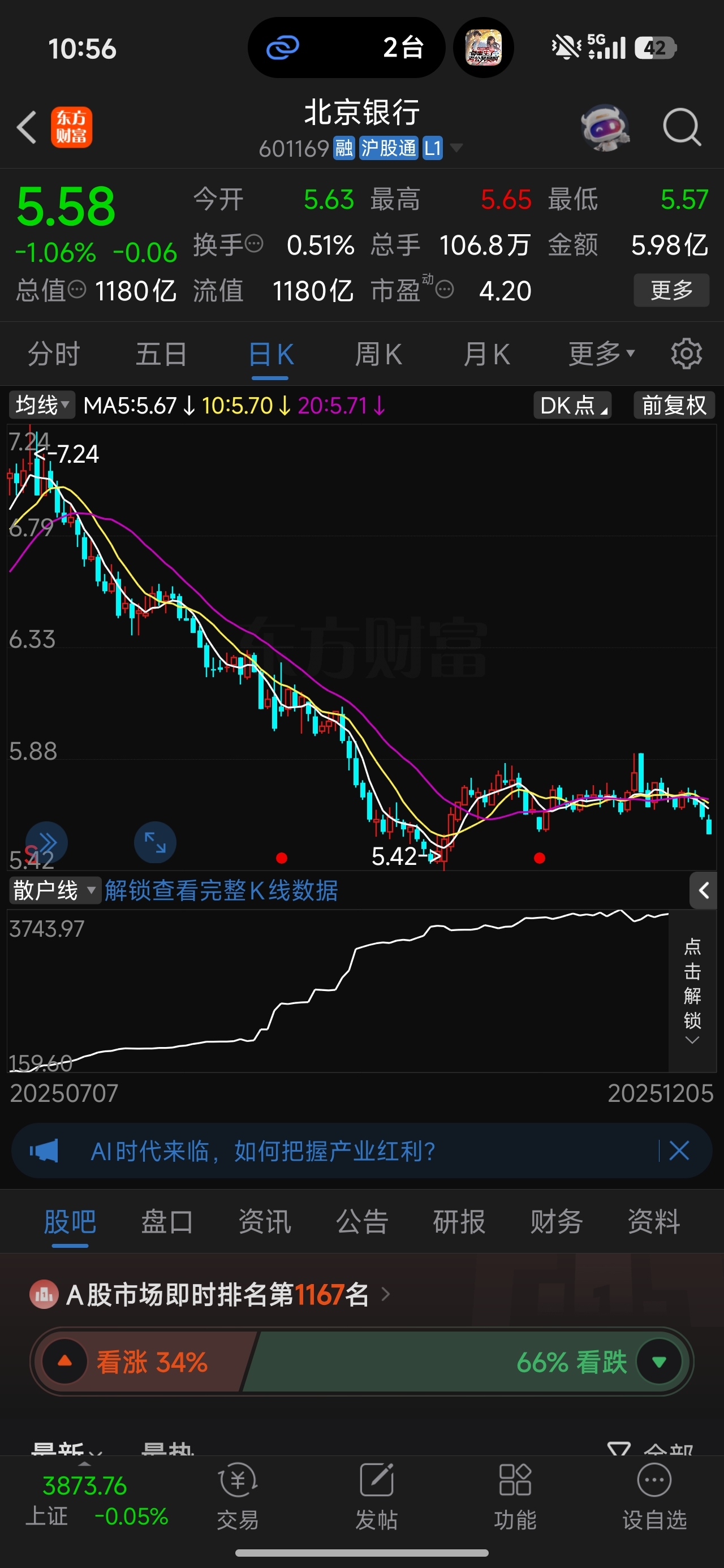Select the 股吧 tab
724x1568 pixels.
pyautogui.click(x=70, y=1222)
